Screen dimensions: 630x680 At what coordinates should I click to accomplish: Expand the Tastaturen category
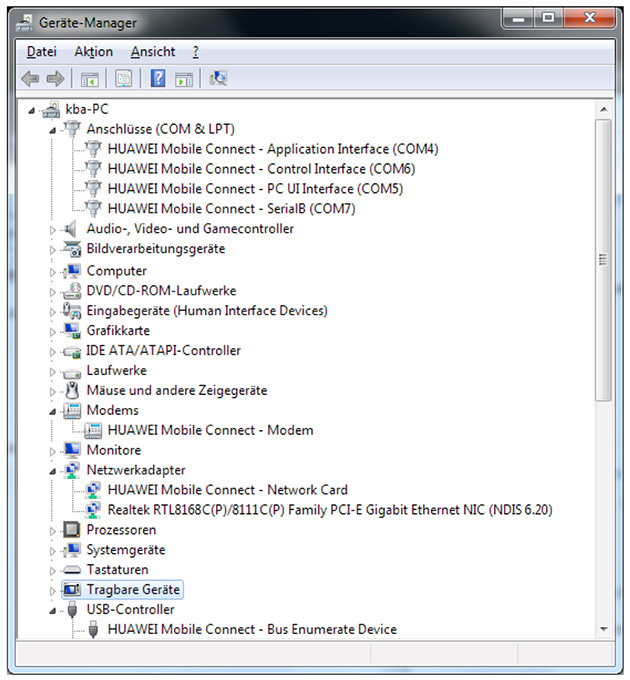click(52, 571)
